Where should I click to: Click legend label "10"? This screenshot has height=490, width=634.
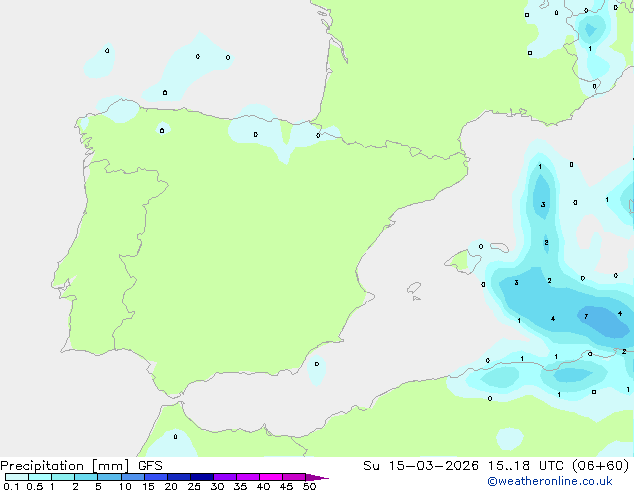point(125,486)
